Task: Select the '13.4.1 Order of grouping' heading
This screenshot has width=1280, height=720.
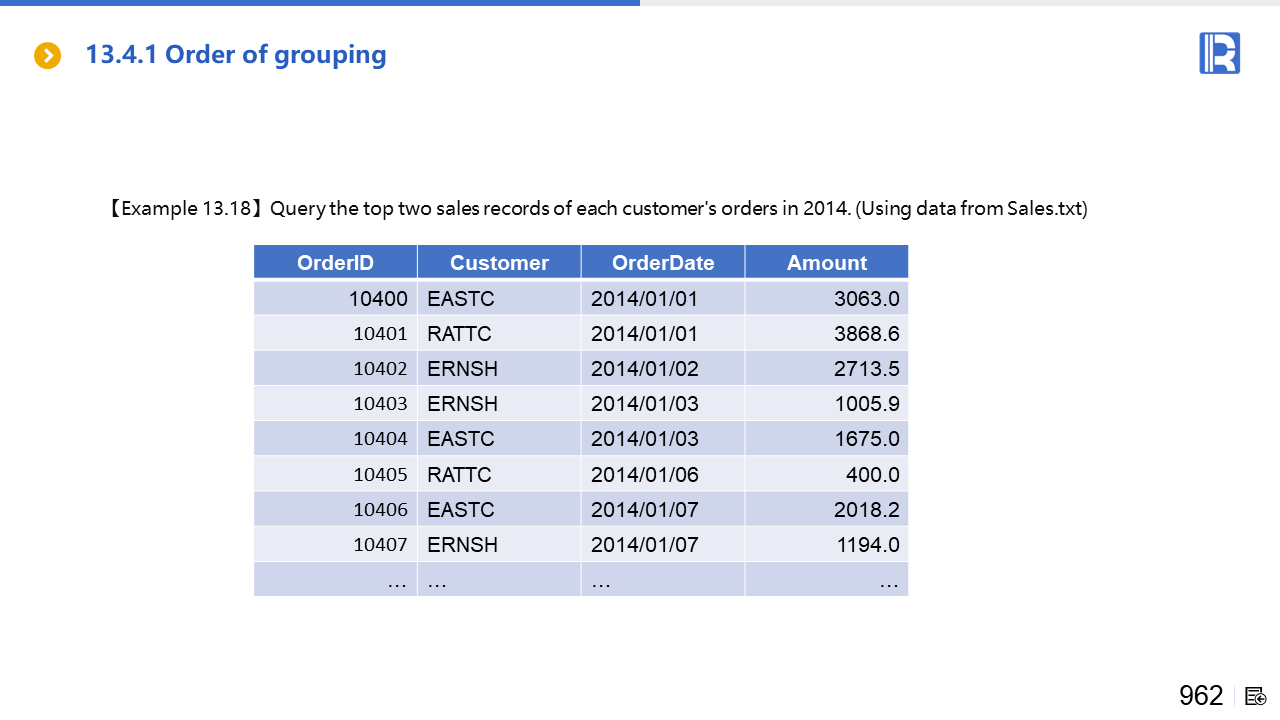Action: 236,54
